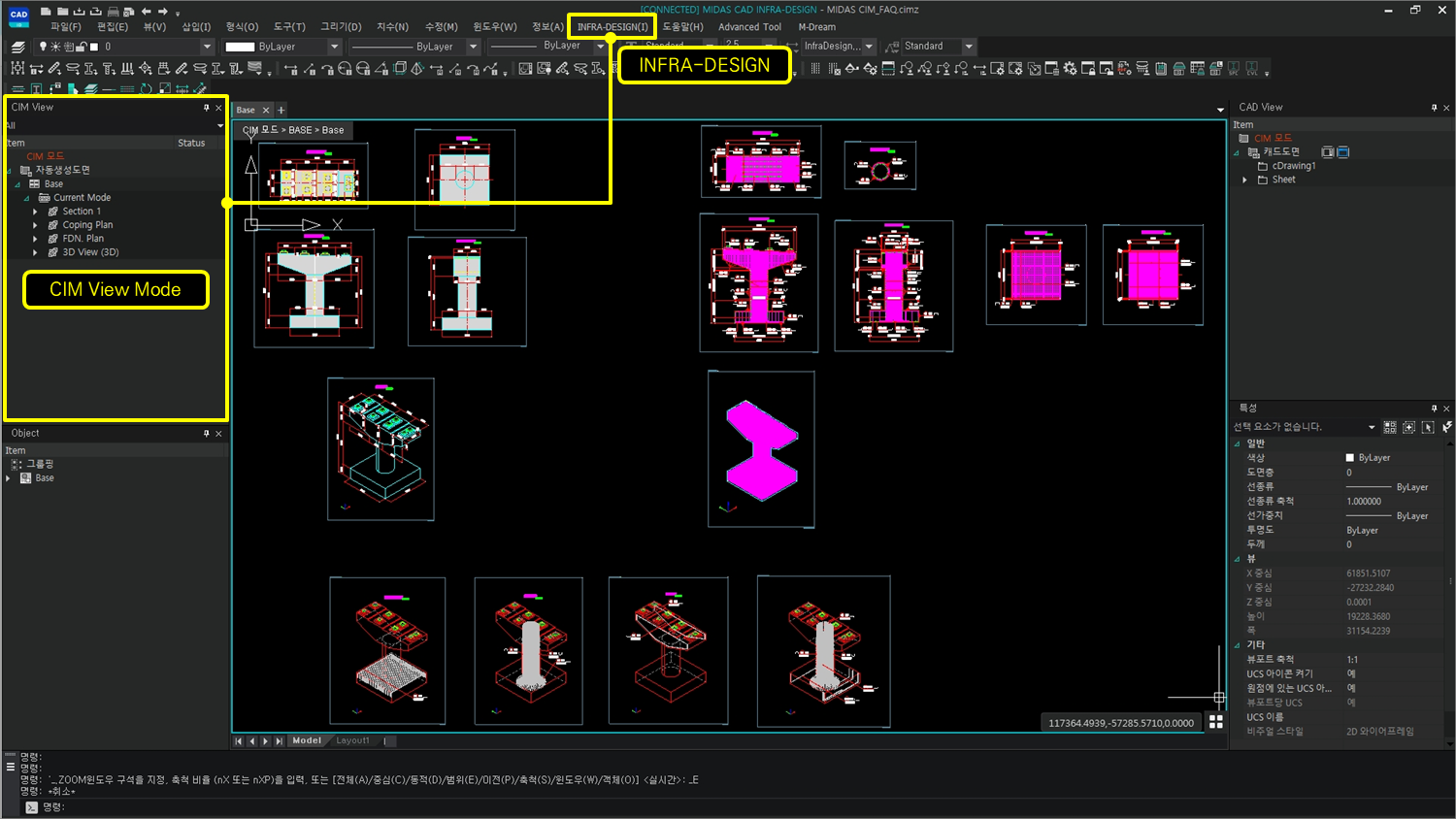Screen dimensions: 1456x819
Task: Select cDrawing1 in CAD View
Action: tap(1294, 166)
